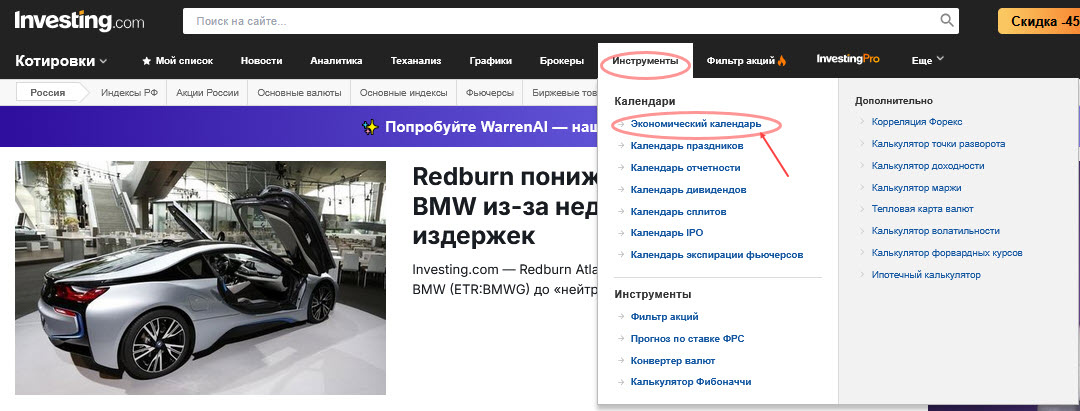The image size is (1080, 411).
Task: Open the Инструменты menu
Action: 645,61
